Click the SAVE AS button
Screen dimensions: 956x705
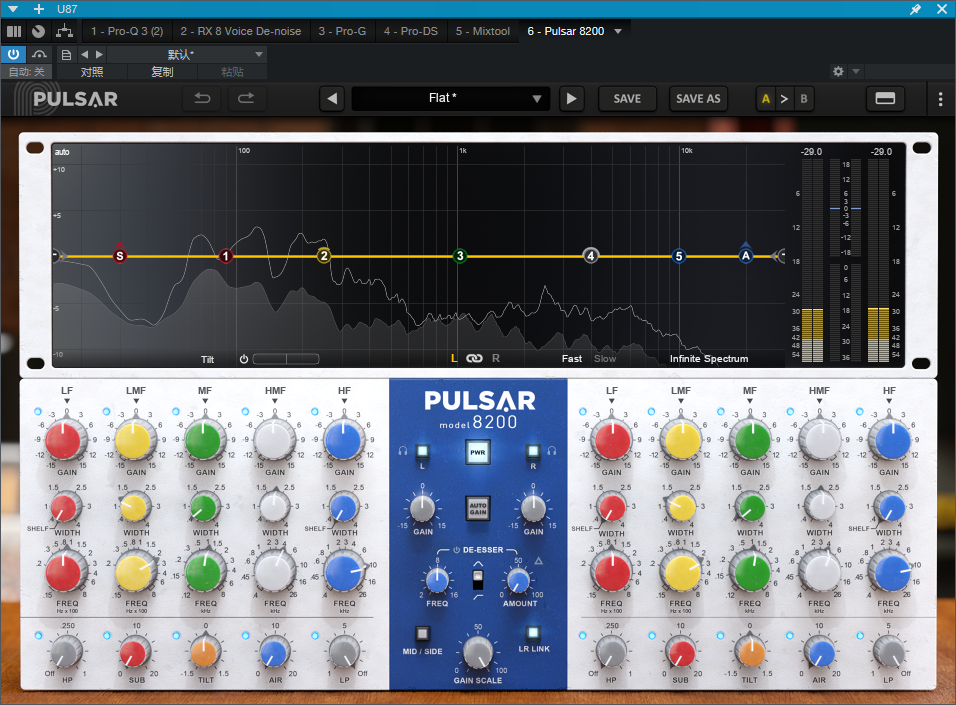point(698,98)
